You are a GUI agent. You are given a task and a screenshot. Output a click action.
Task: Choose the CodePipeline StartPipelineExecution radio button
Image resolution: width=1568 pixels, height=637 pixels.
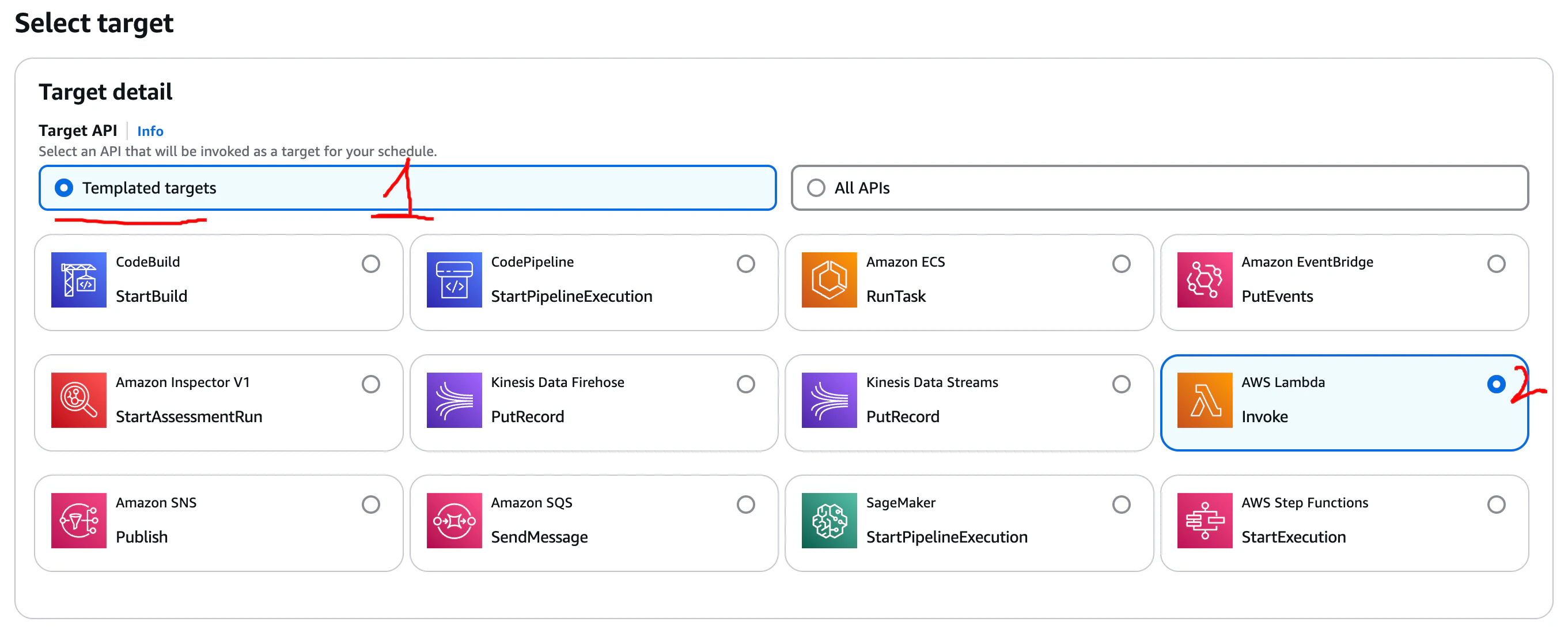[745, 264]
